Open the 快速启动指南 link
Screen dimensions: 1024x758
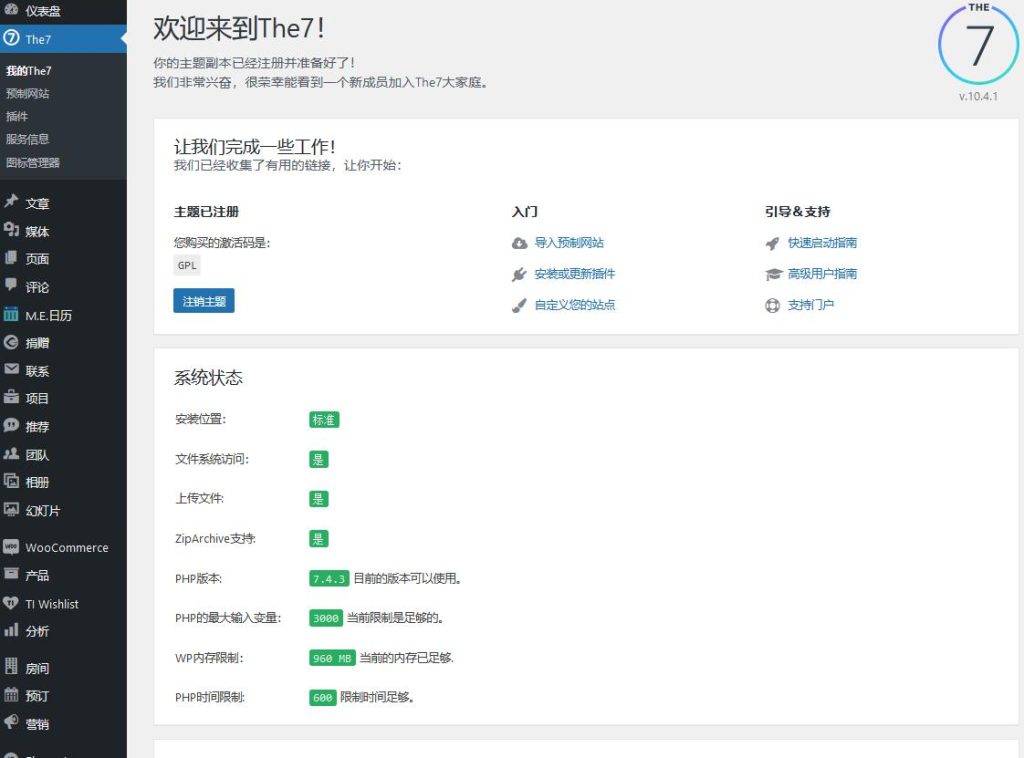click(822, 243)
